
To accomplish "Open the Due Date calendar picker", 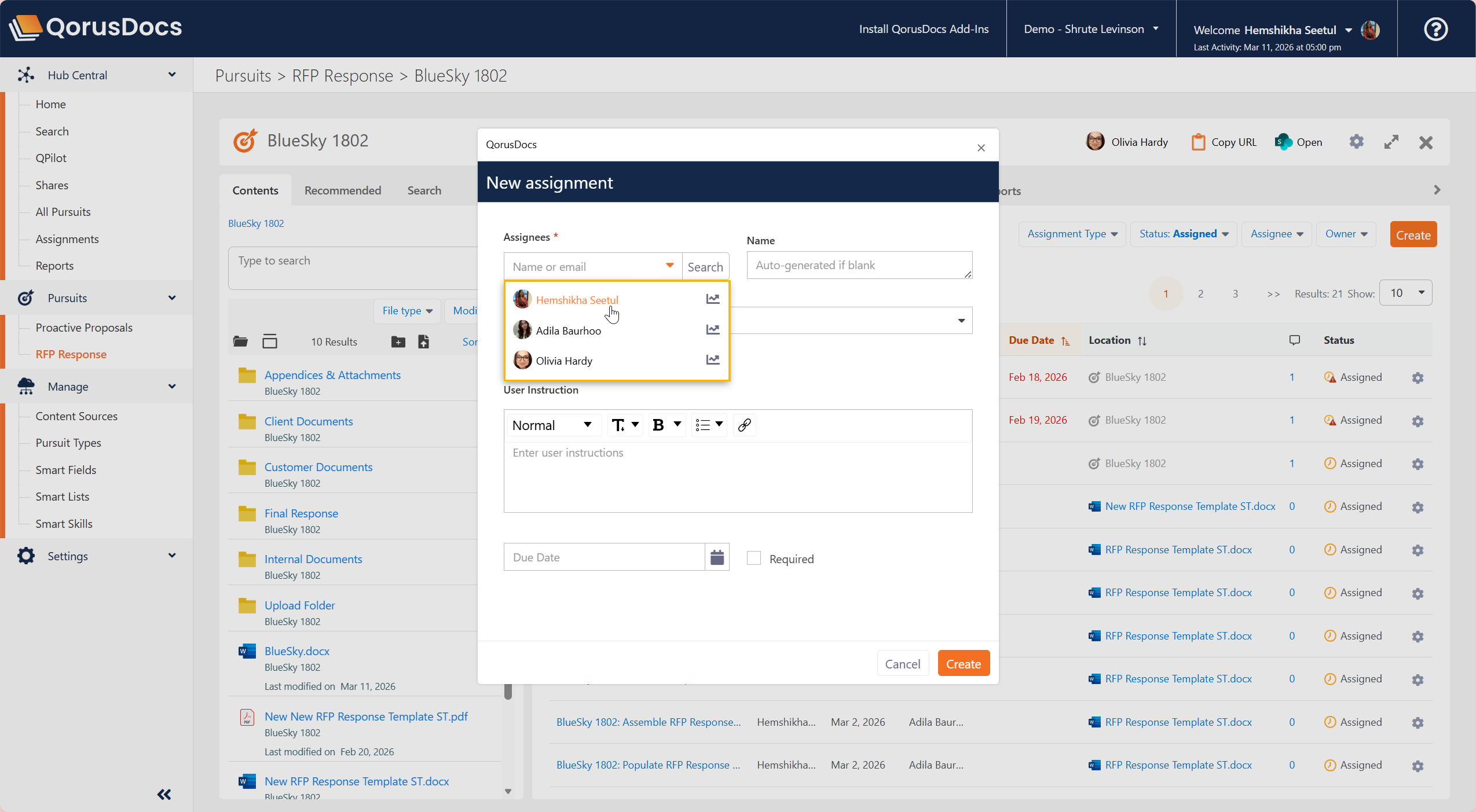I will click(717, 557).
